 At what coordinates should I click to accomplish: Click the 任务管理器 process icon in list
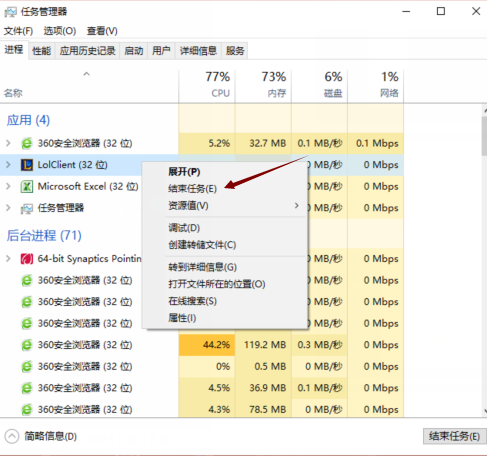click(27, 208)
